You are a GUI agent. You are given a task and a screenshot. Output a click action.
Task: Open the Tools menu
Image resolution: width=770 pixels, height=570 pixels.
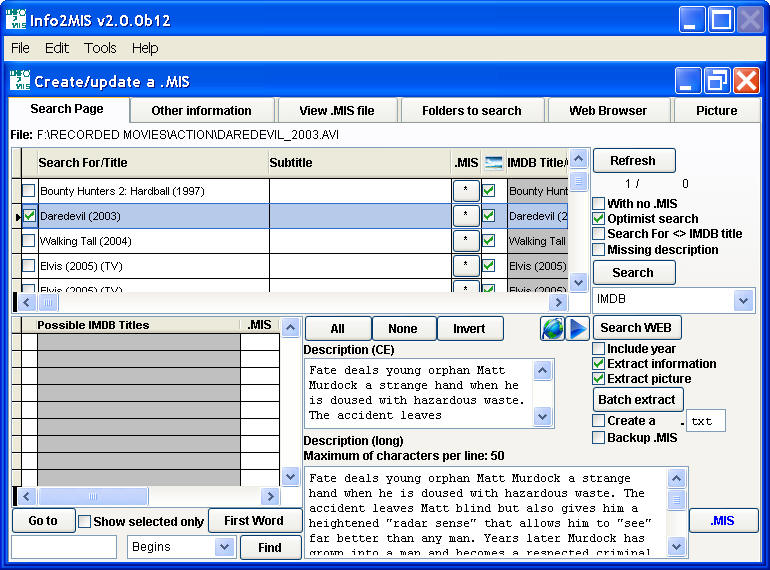click(x=100, y=48)
